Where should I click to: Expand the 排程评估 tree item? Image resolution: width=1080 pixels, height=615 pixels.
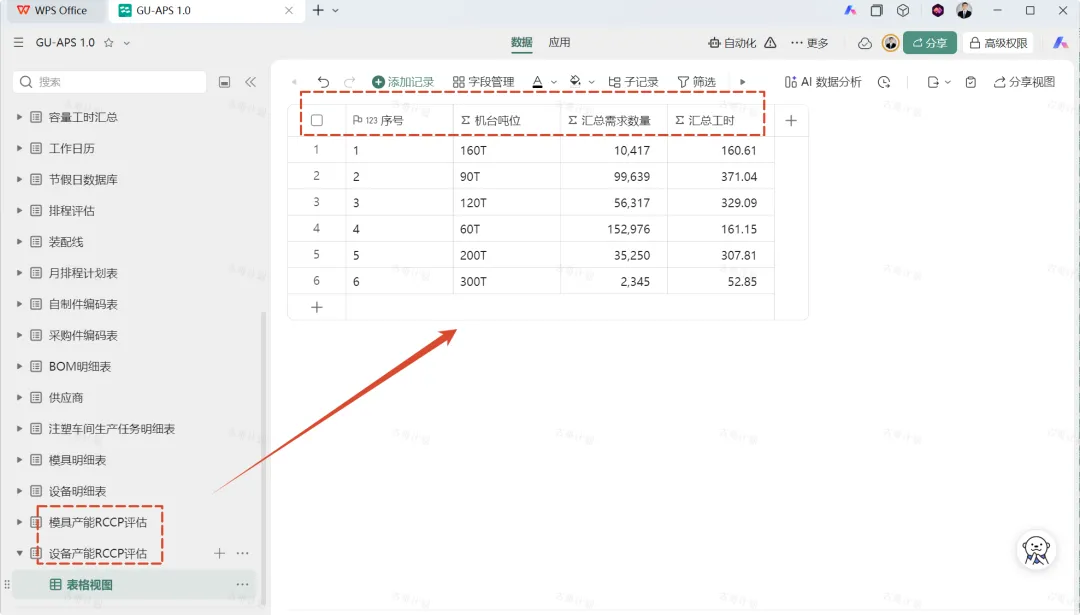click(19, 210)
